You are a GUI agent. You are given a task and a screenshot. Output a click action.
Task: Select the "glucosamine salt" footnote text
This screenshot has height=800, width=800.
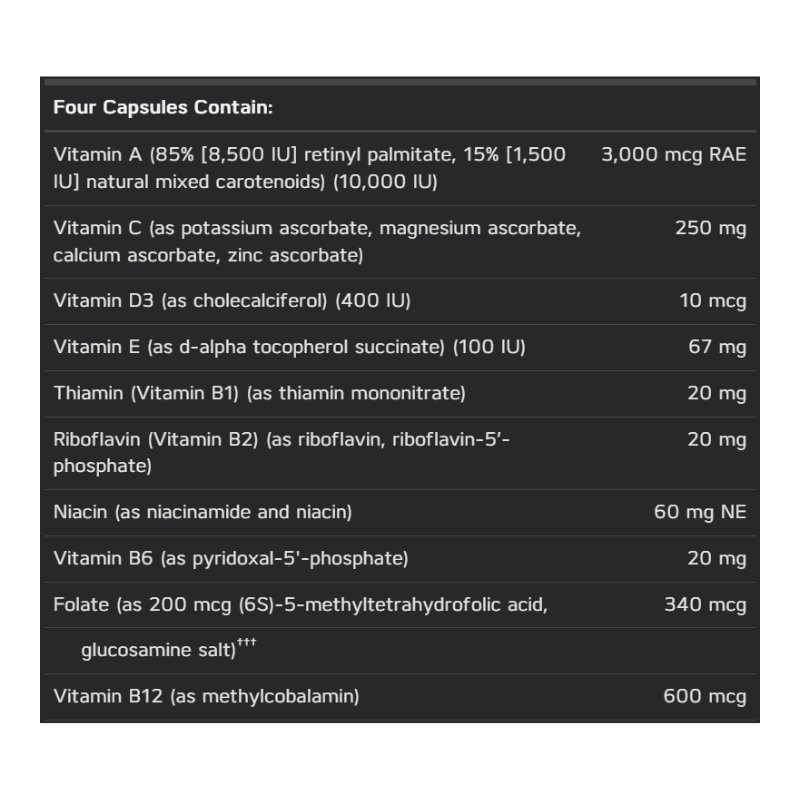point(157,650)
